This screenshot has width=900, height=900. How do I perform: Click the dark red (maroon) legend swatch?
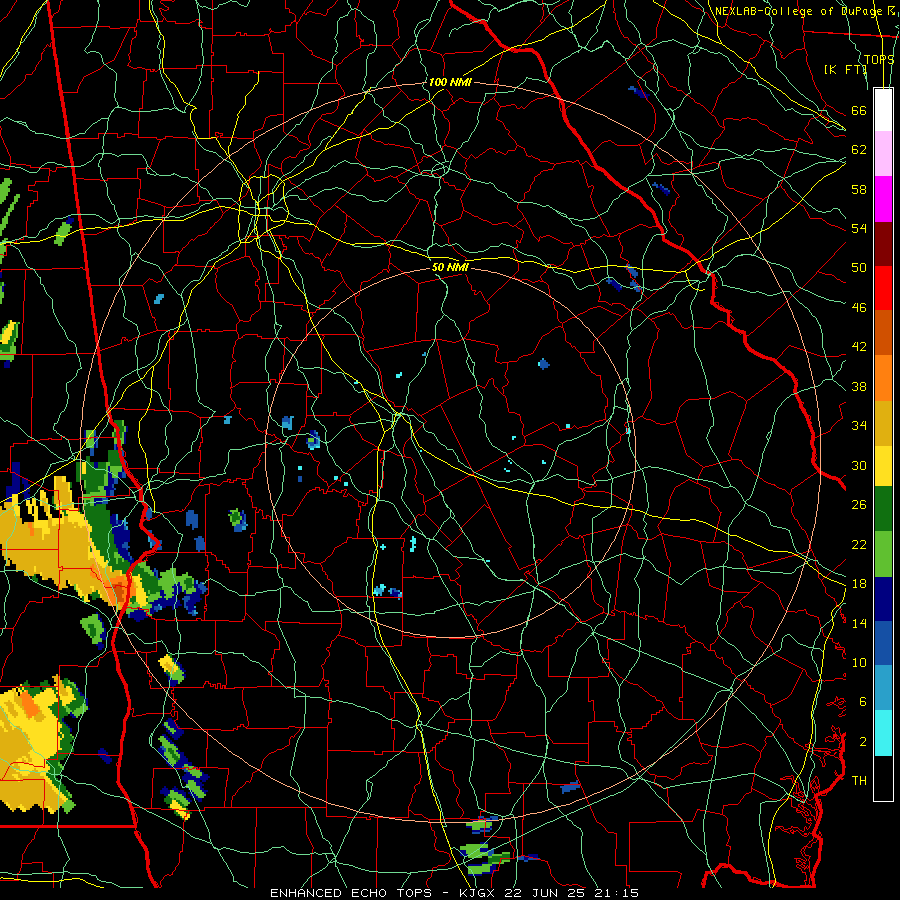click(x=883, y=243)
